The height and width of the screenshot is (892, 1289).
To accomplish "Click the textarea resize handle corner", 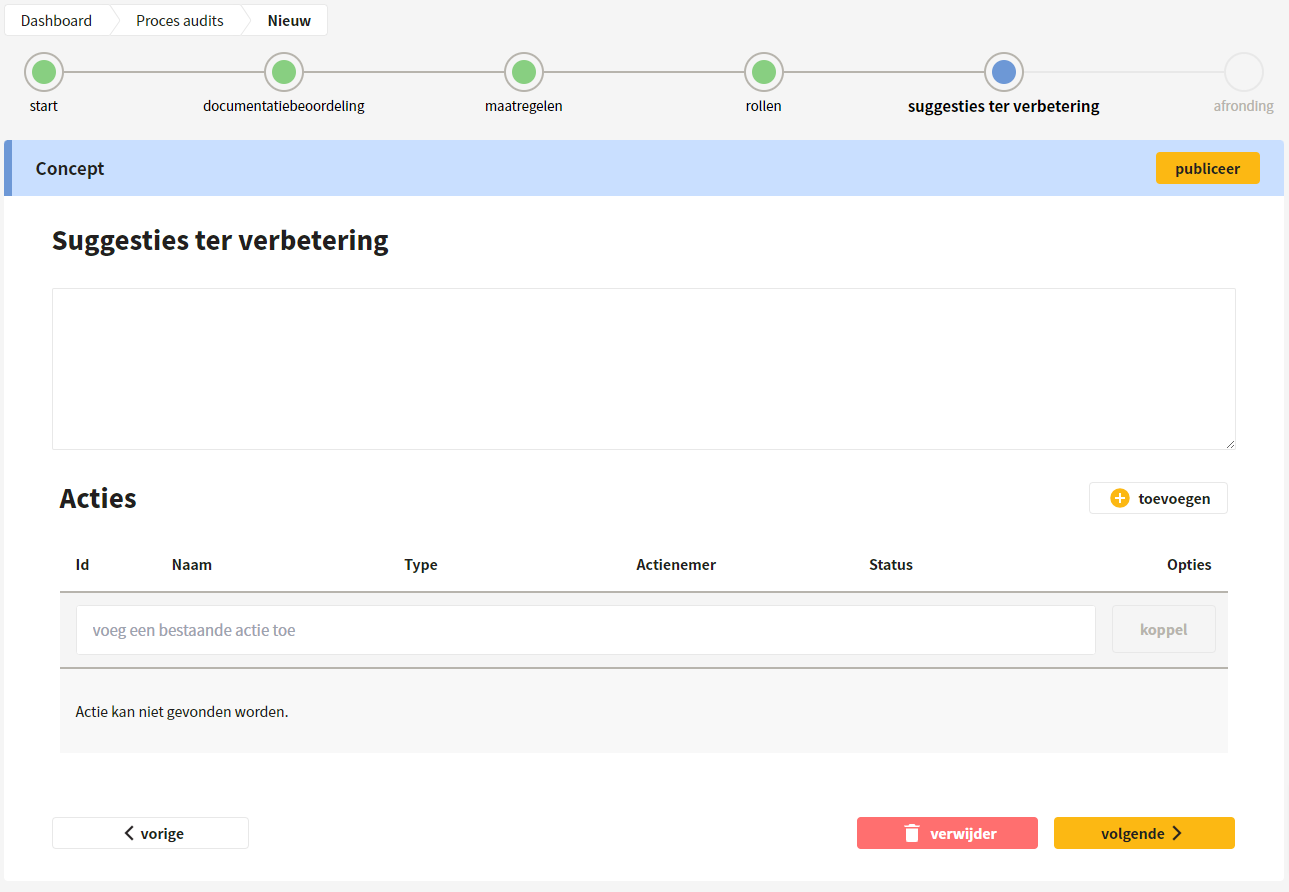I will click(1230, 444).
